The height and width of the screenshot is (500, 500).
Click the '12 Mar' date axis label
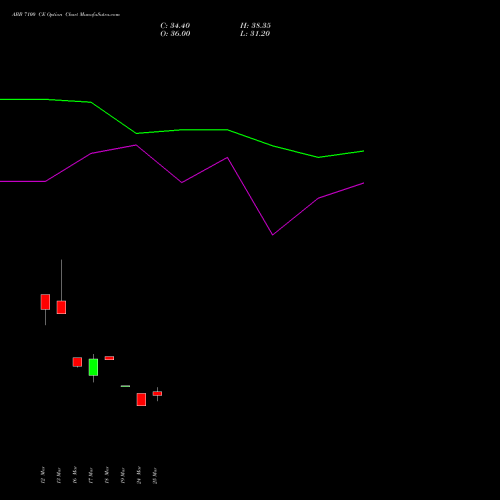click(x=43, y=475)
